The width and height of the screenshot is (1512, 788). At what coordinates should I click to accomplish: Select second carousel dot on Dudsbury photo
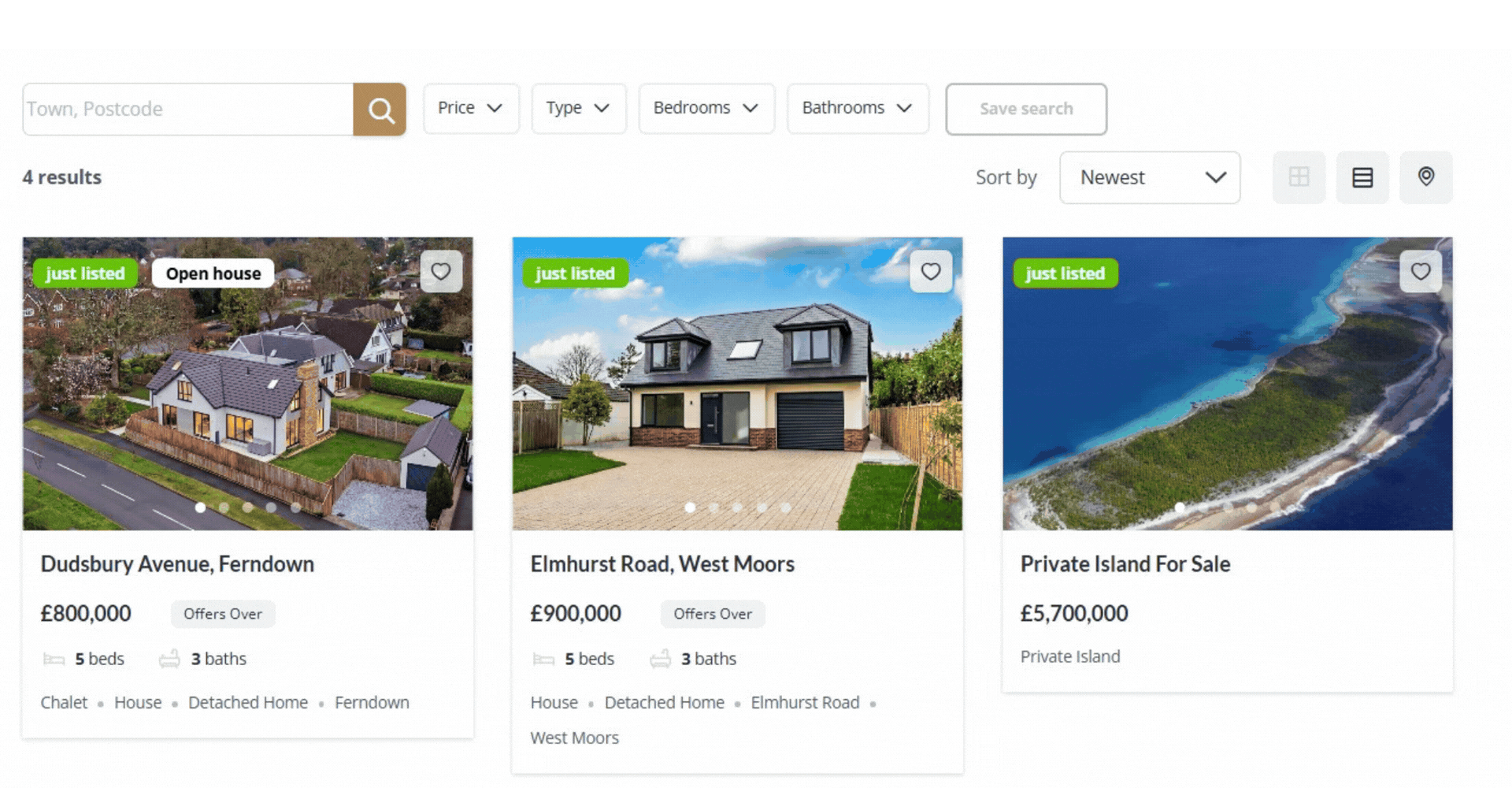[x=224, y=507]
